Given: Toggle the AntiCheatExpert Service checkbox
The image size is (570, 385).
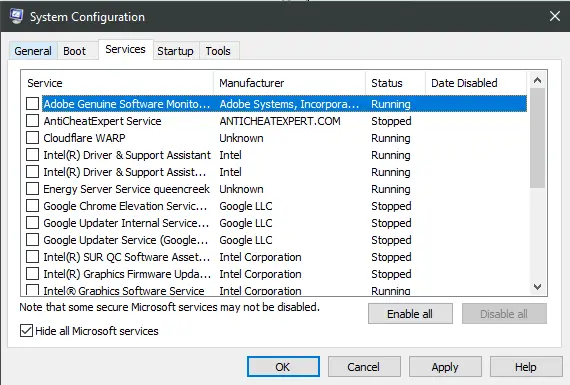Looking at the screenshot, I should click(x=32, y=121).
